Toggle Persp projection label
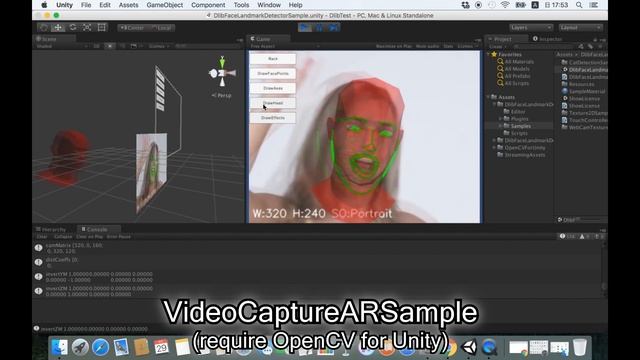Viewport: 640px width, 360px height. pos(222,95)
